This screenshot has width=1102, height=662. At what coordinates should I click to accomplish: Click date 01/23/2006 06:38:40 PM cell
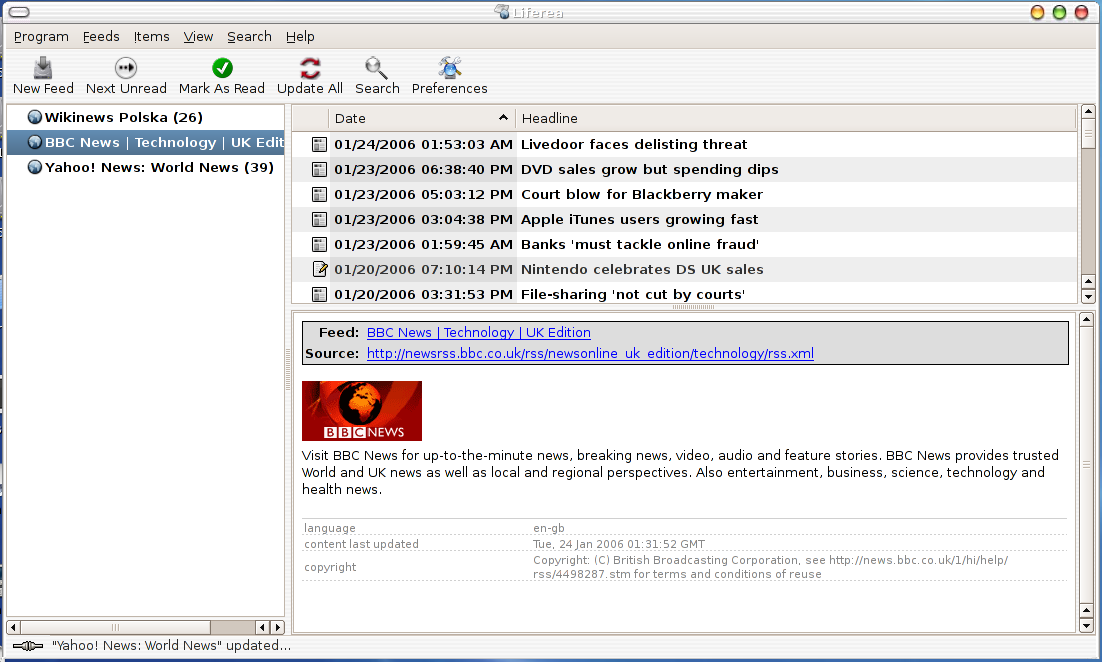tap(423, 169)
